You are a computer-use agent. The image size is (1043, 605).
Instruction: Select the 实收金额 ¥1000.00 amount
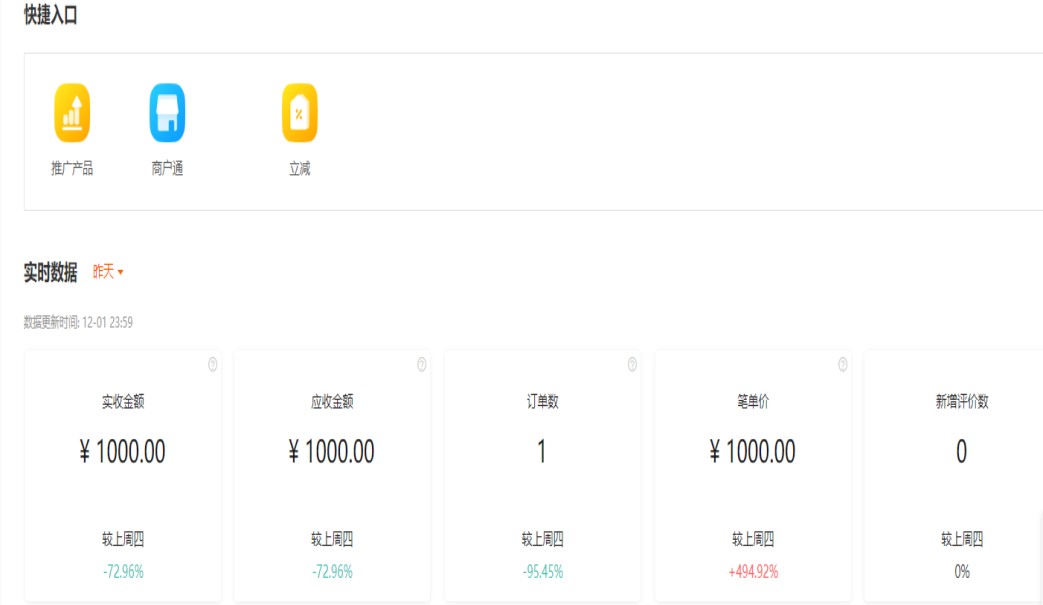(122, 452)
